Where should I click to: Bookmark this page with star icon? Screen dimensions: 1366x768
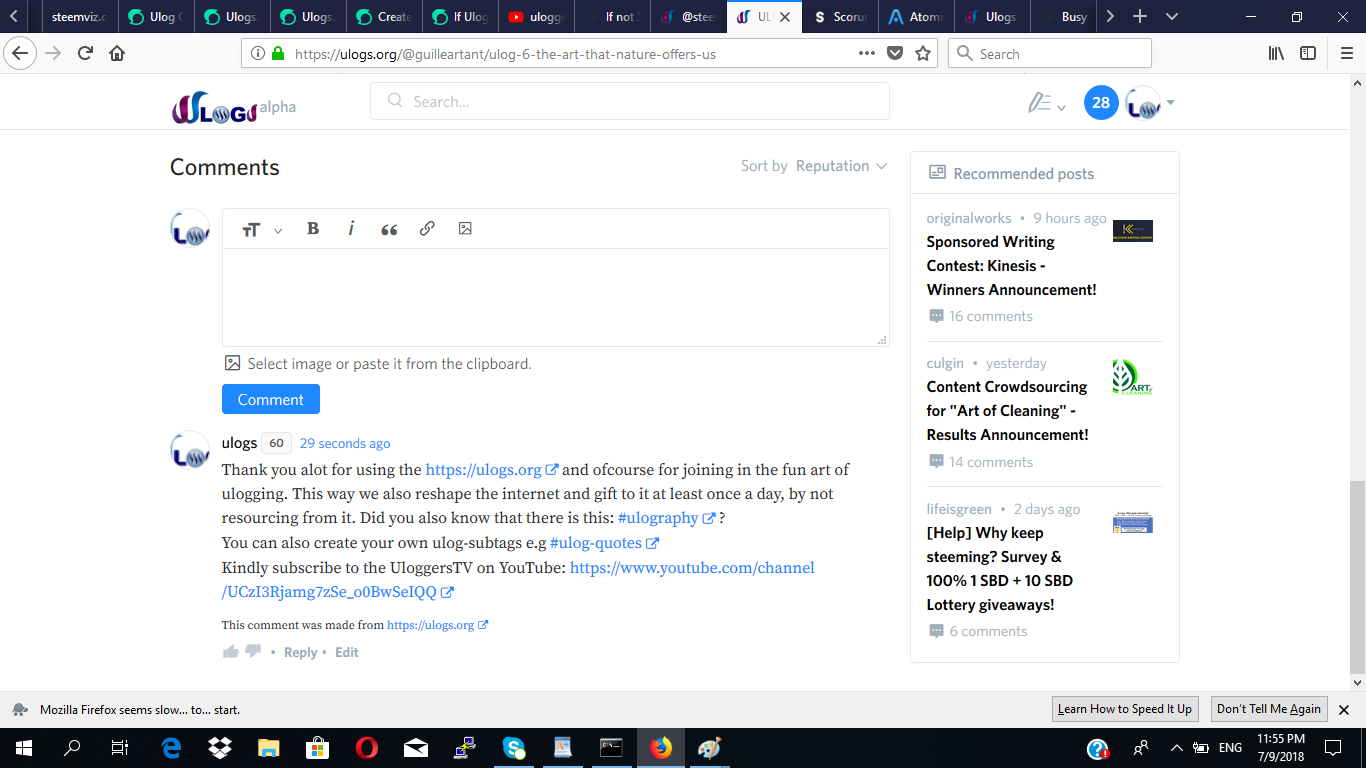click(923, 53)
